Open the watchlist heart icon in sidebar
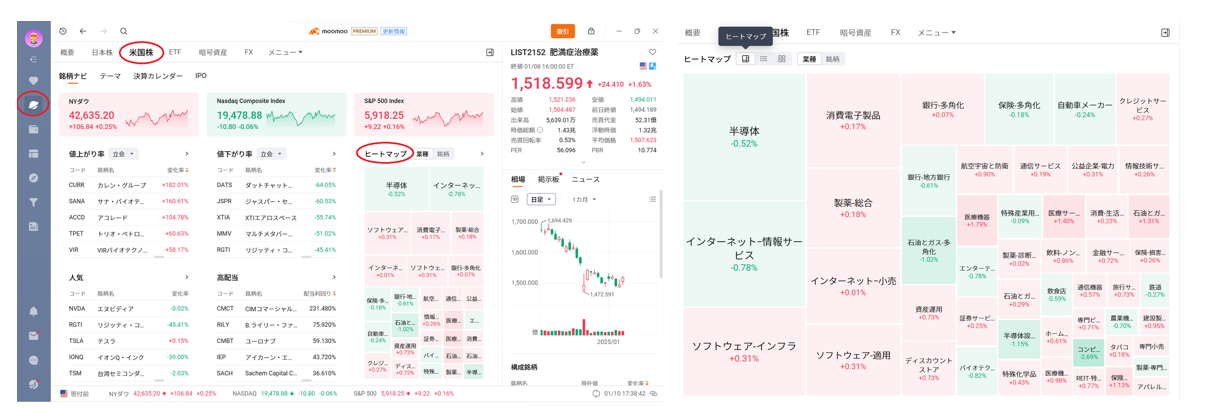The width and height of the screenshot is (1207, 408). coord(33,81)
